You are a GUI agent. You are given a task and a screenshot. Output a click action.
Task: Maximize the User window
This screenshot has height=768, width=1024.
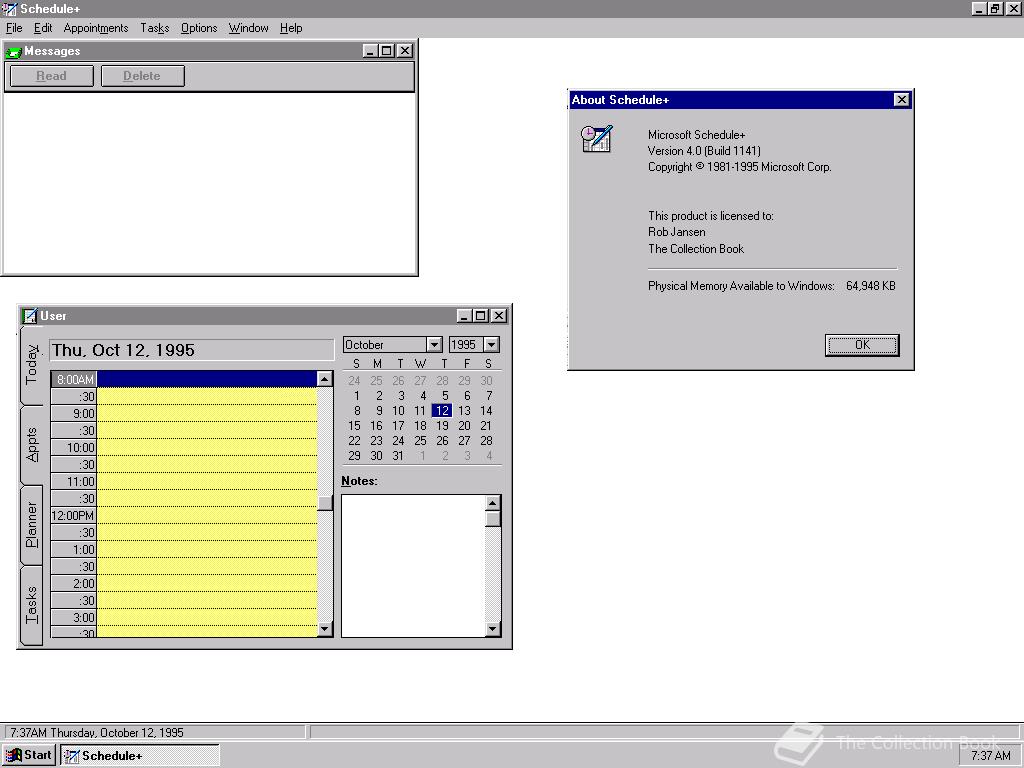[481, 316]
